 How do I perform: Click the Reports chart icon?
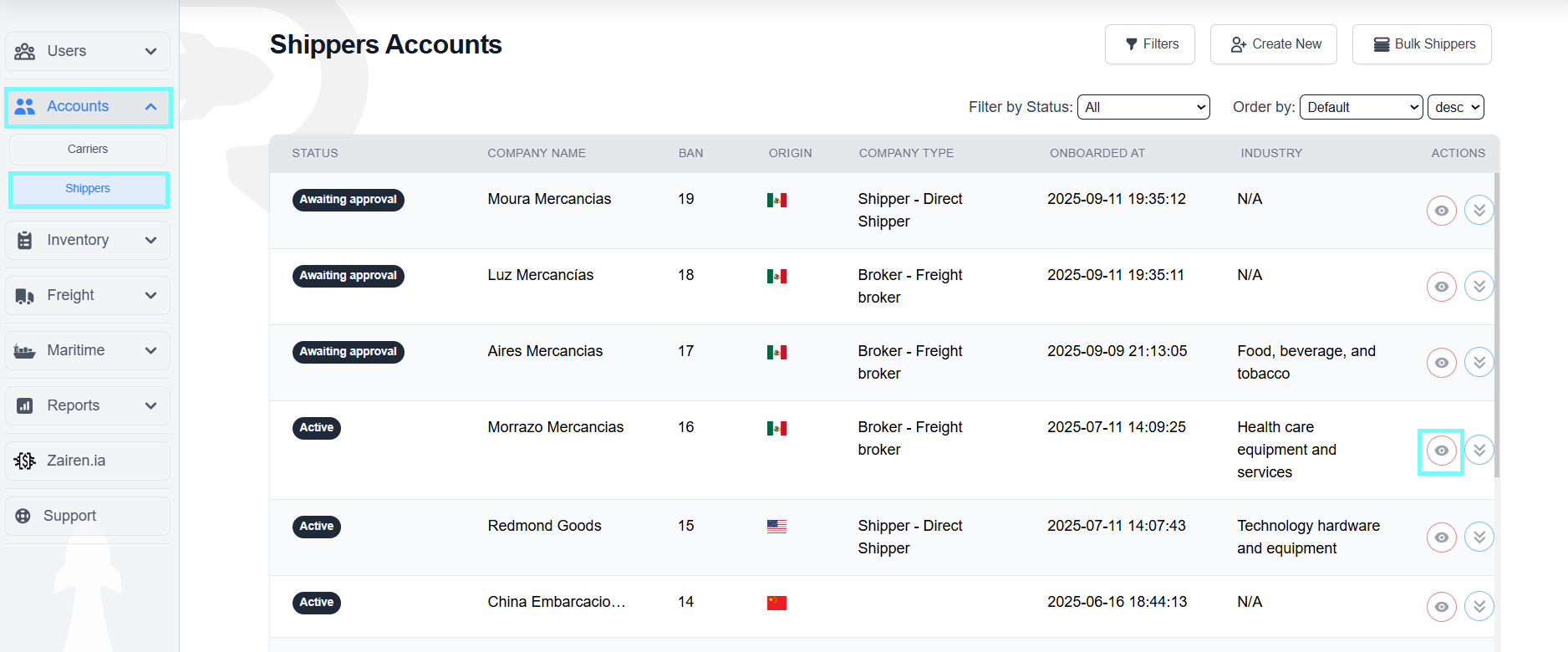[x=25, y=406]
